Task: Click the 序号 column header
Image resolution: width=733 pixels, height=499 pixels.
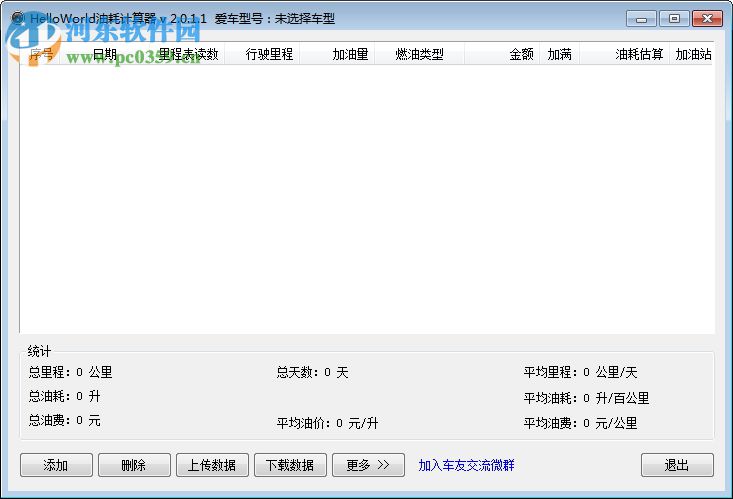Action: pyautogui.click(x=41, y=54)
